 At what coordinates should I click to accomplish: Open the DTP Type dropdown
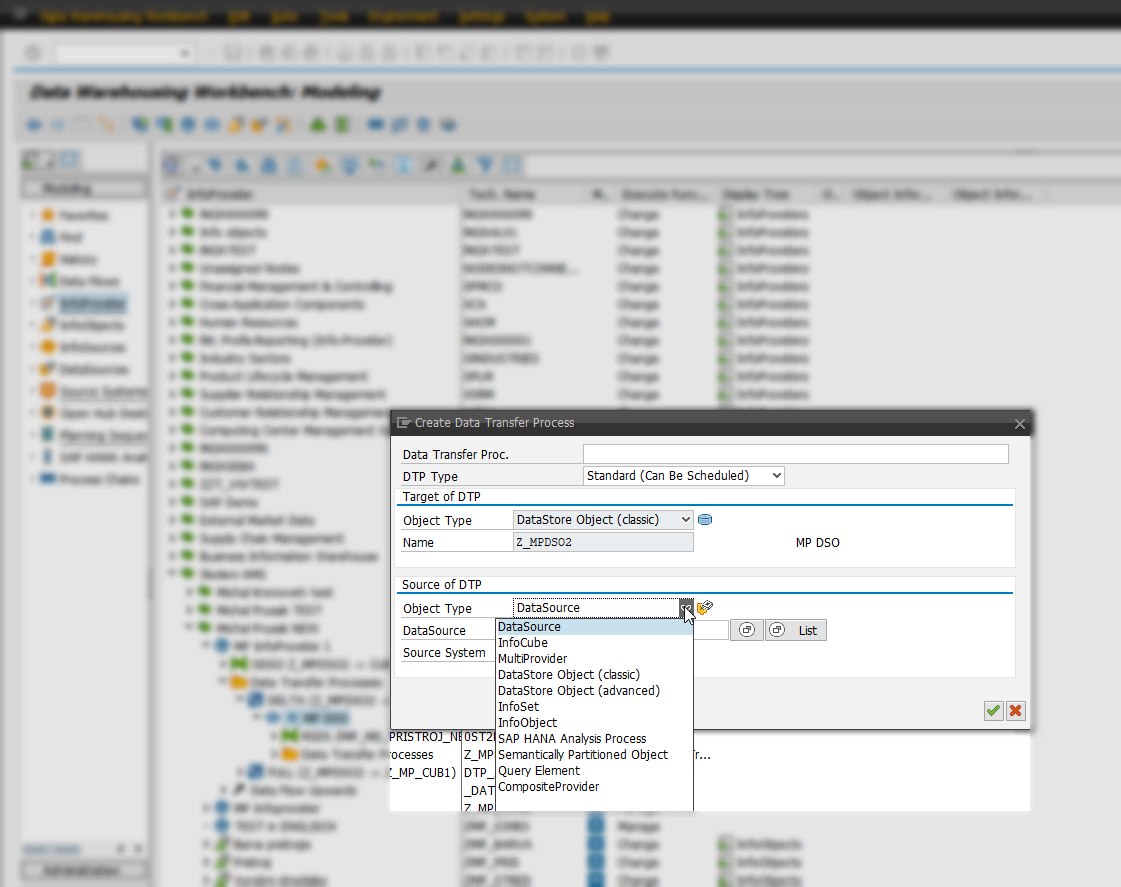click(x=779, y=475)
